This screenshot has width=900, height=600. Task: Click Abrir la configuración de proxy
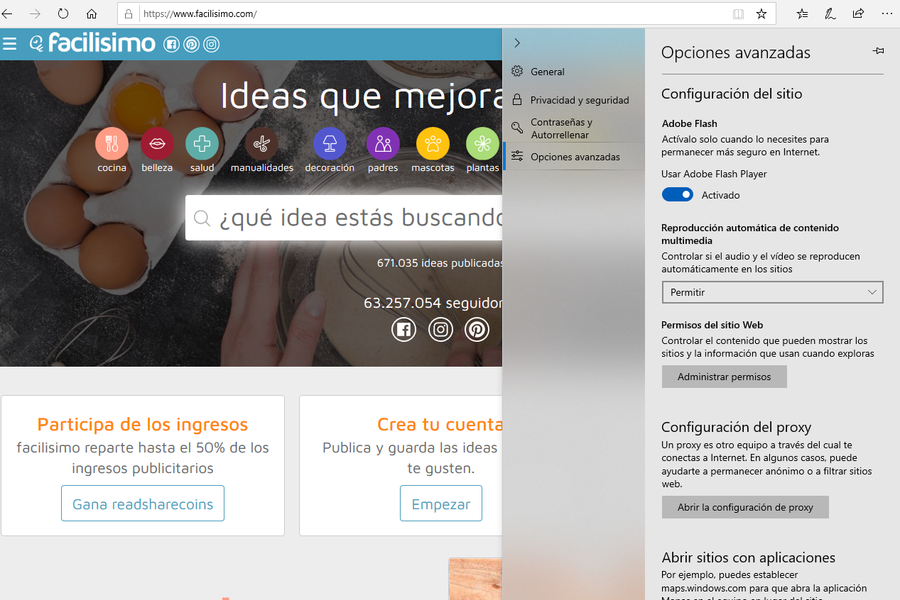[x=745, y=507]
